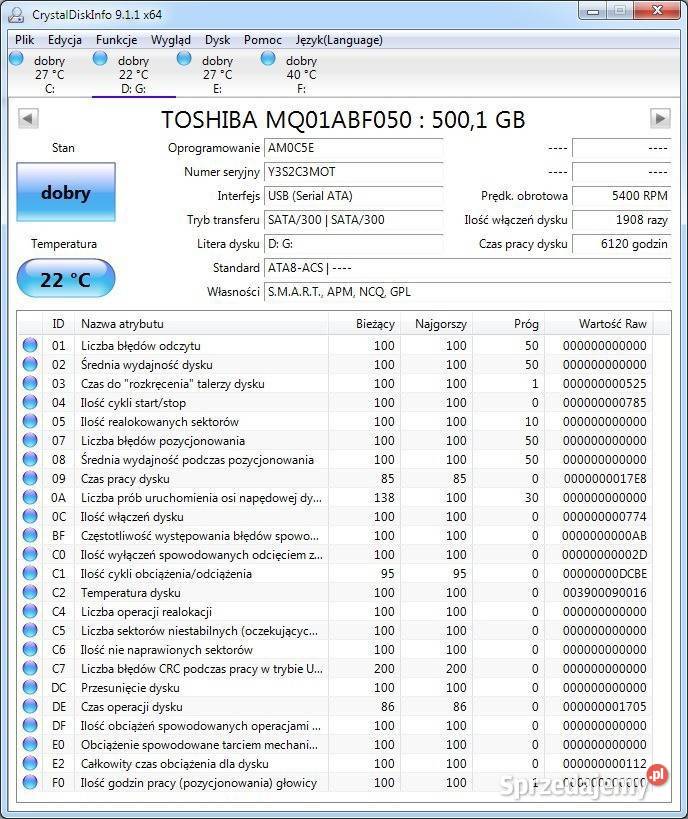Open the Edycja menu

pyautogui.click(x=65, y=40)
